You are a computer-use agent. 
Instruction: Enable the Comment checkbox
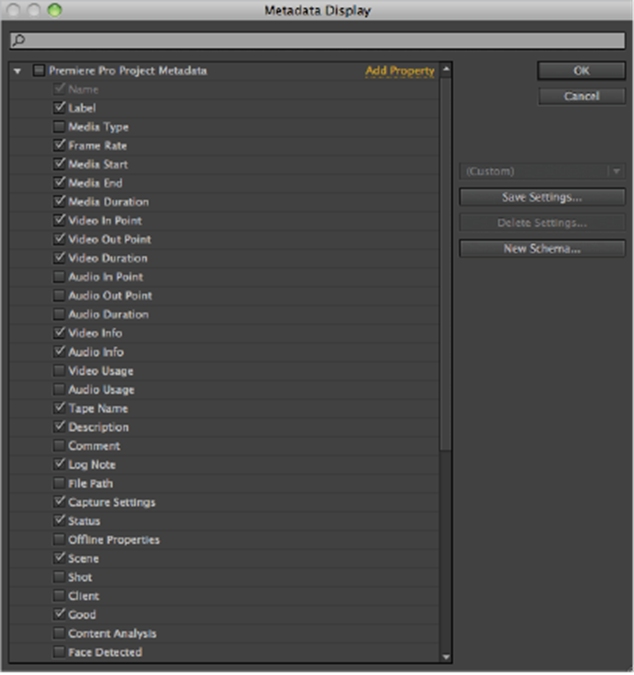[x=59, y=446]
